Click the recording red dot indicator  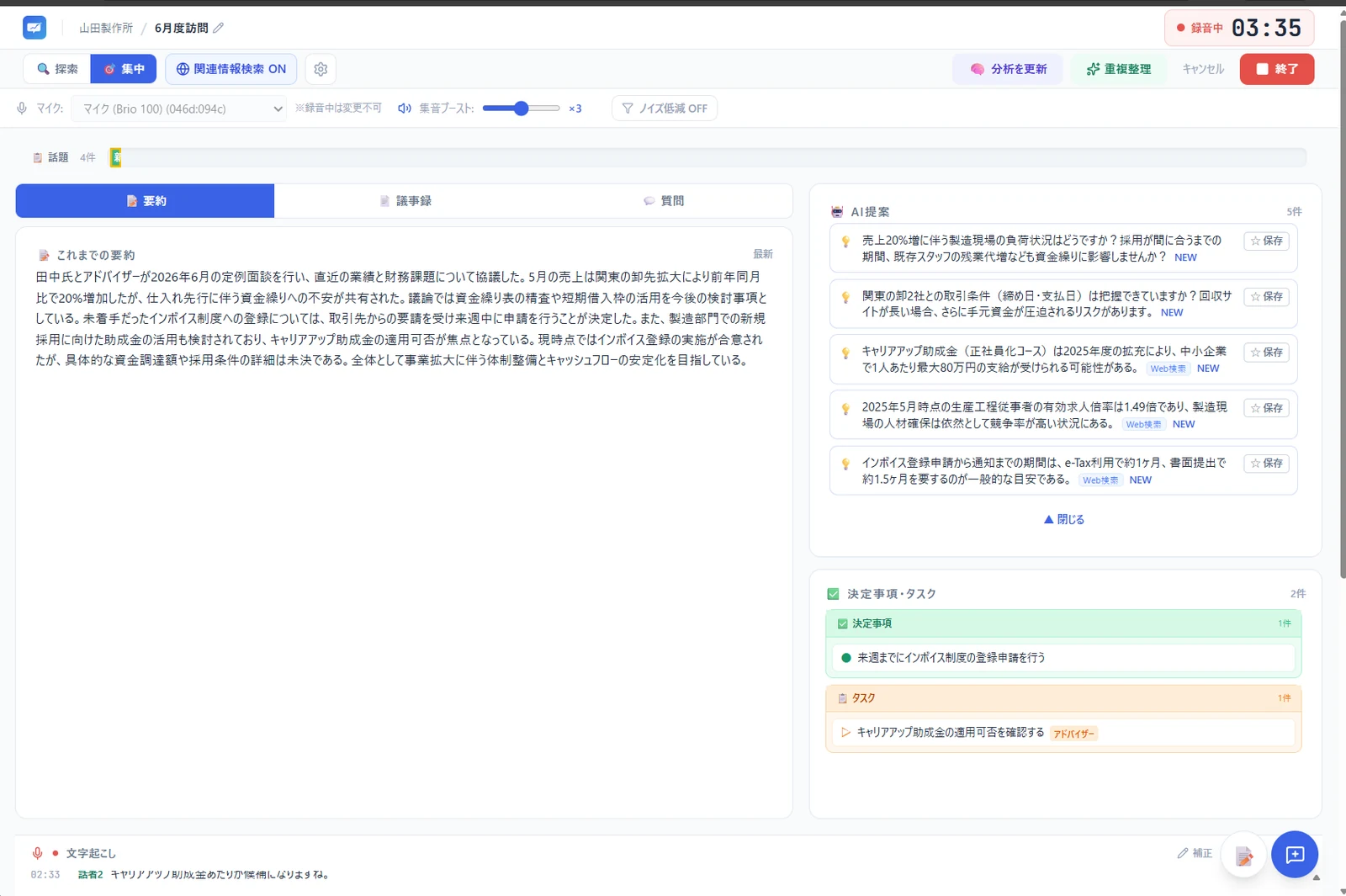[x=1180, y=28]
